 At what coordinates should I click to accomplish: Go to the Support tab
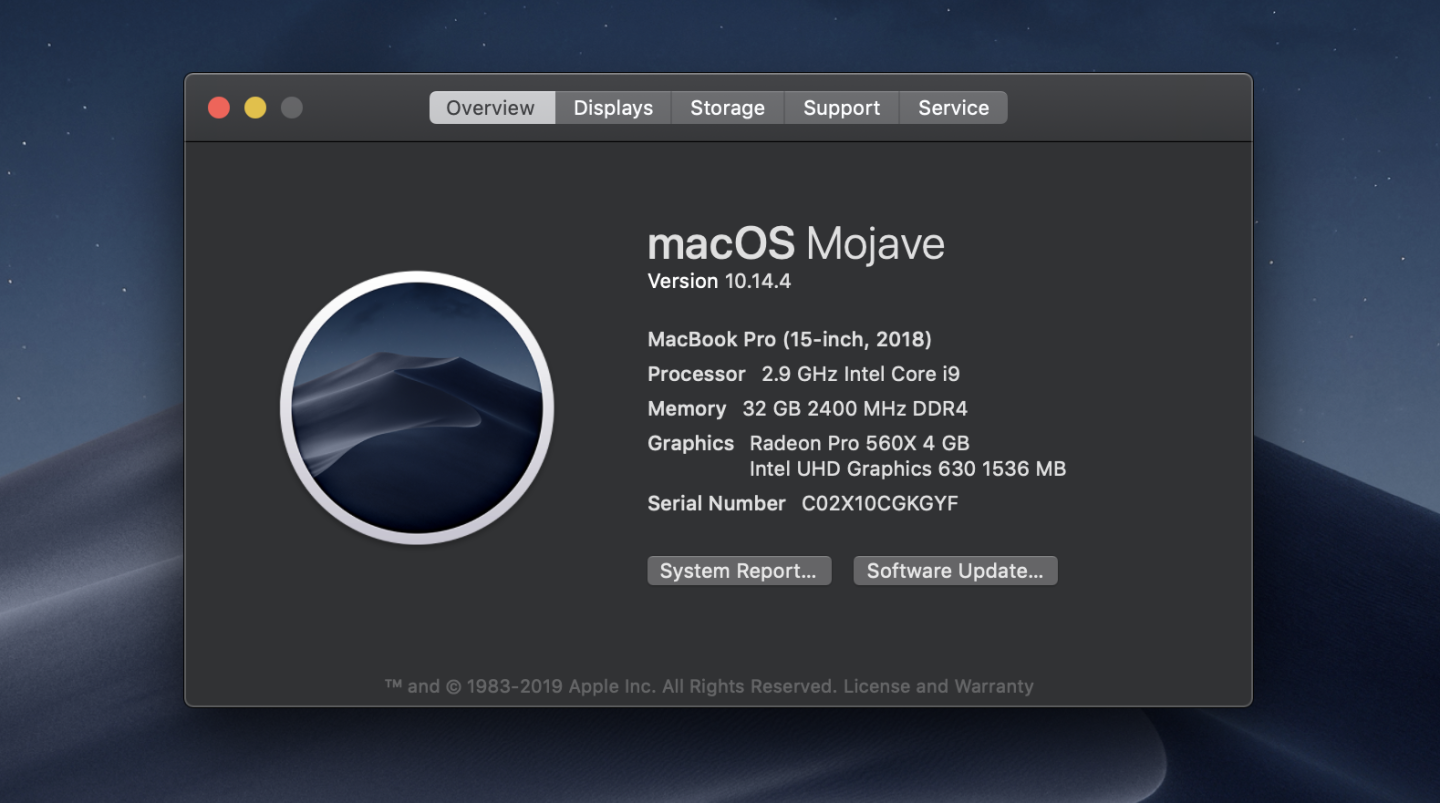pos(841,108)
